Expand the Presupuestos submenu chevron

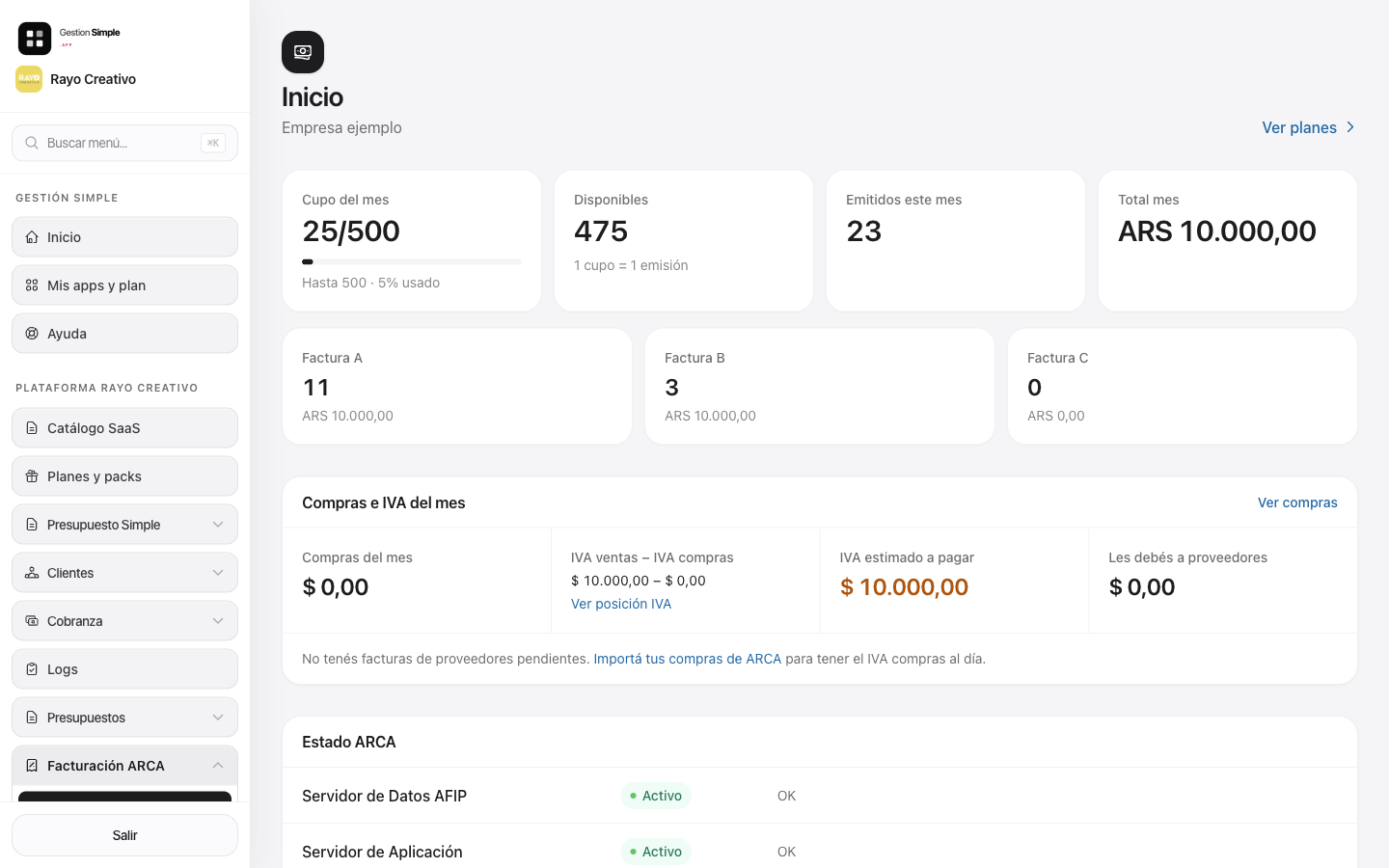218,718
